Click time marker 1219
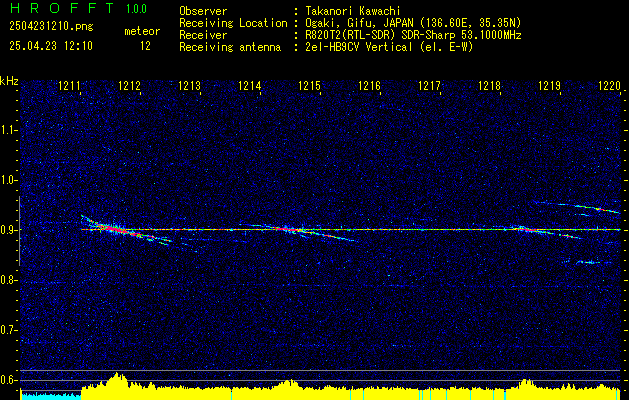Image resolution: width=629 pixels, height=400 pixels. tap(549, 85)
